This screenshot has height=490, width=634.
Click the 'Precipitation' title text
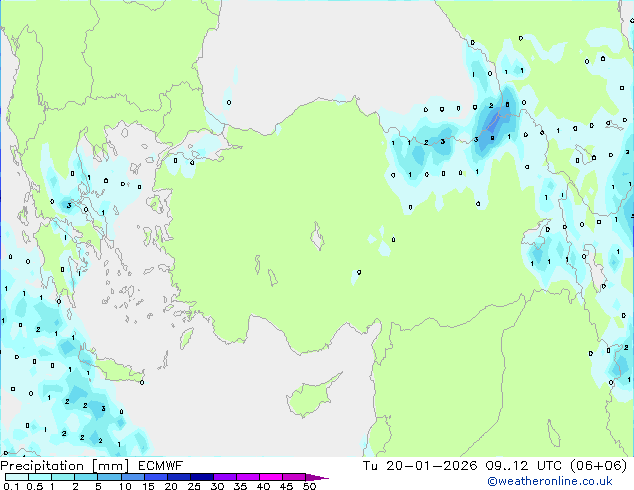(42, 466)
